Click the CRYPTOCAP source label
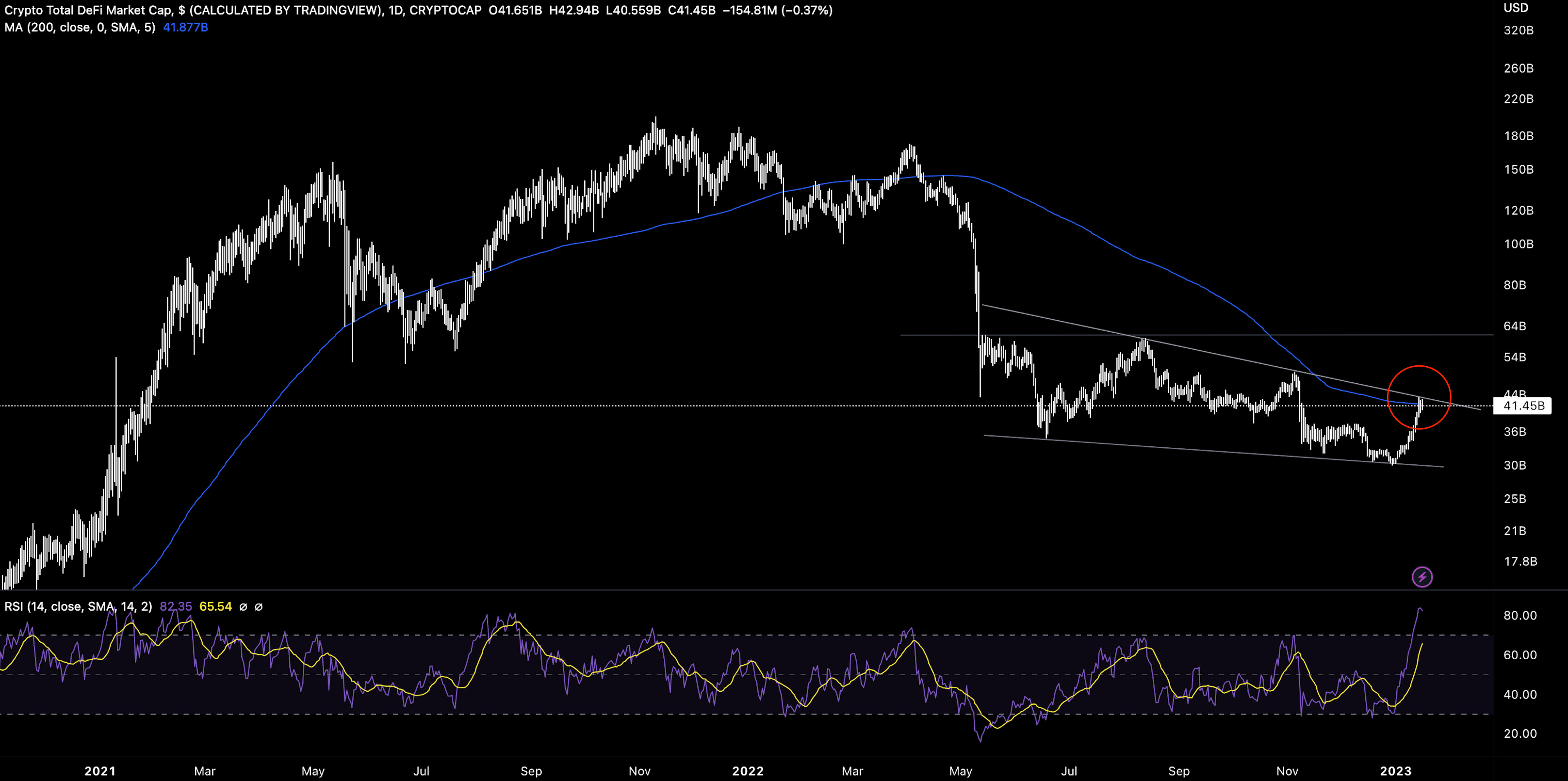This screenshot has width=1568, height=781. pyautogui.click(x=445, y=10)
